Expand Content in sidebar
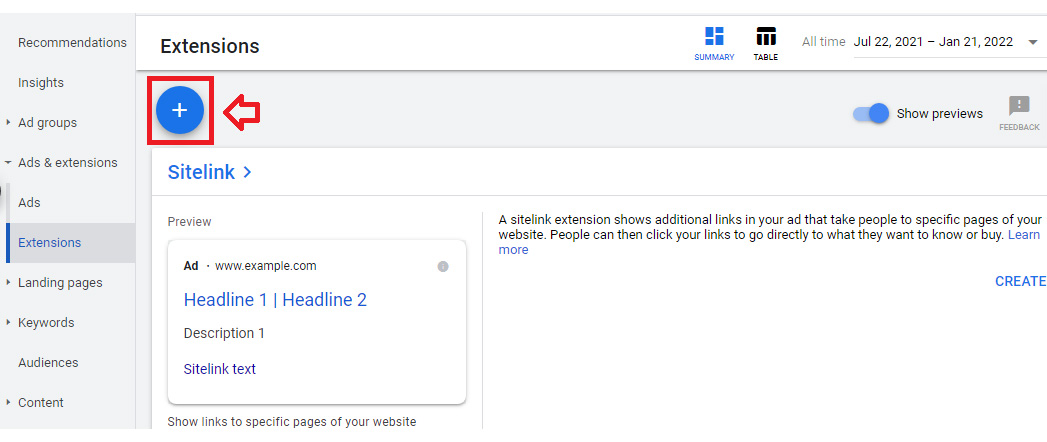The width and height of the screenshot is (1047, 442). pos(8,403)
